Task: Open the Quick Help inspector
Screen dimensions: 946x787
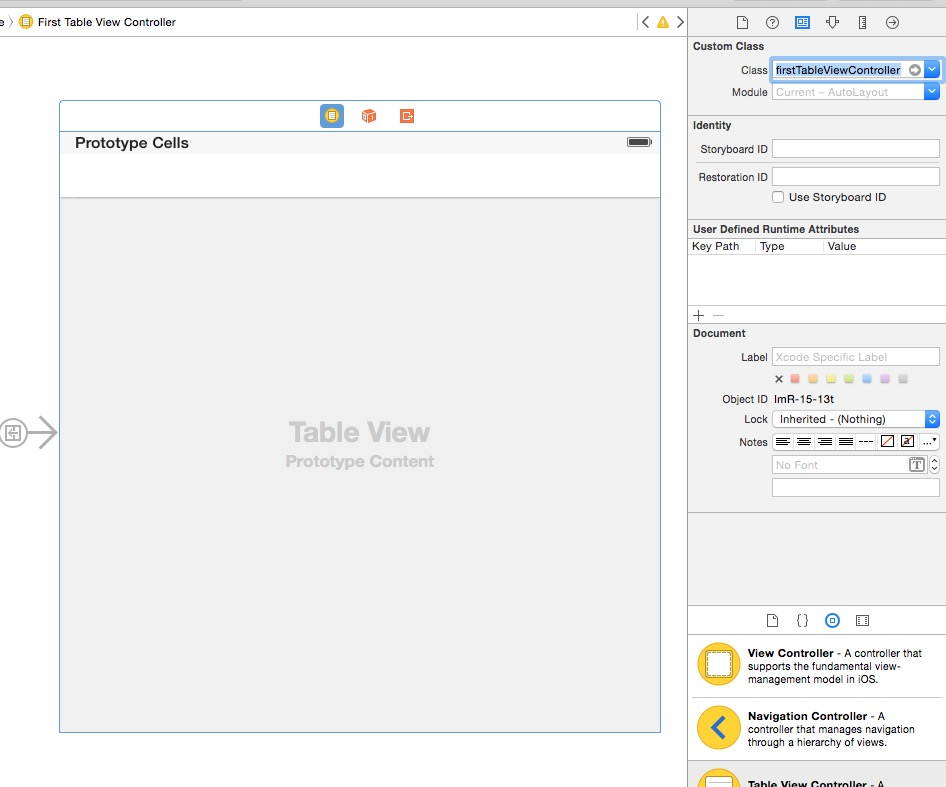Action: coord(772,22)
